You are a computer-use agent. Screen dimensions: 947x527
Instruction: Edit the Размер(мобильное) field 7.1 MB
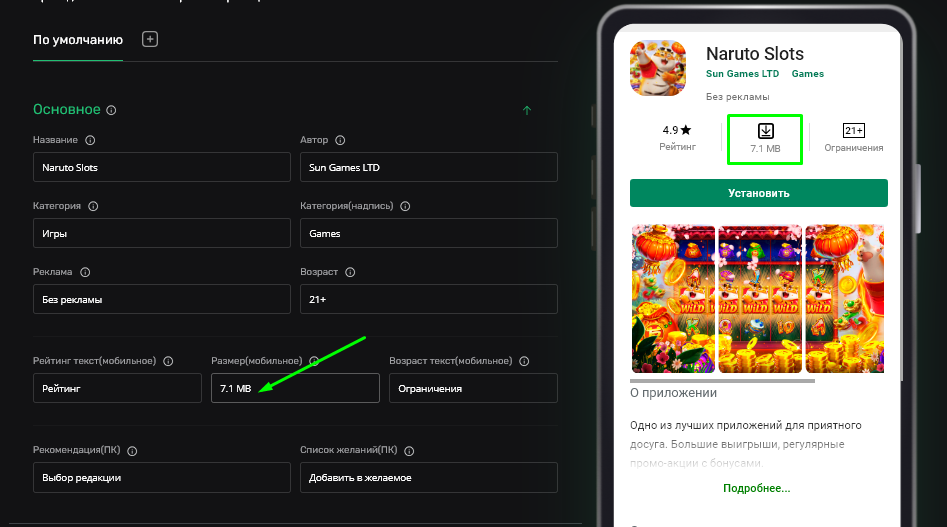pyautogui.click(x=295, y=388)
